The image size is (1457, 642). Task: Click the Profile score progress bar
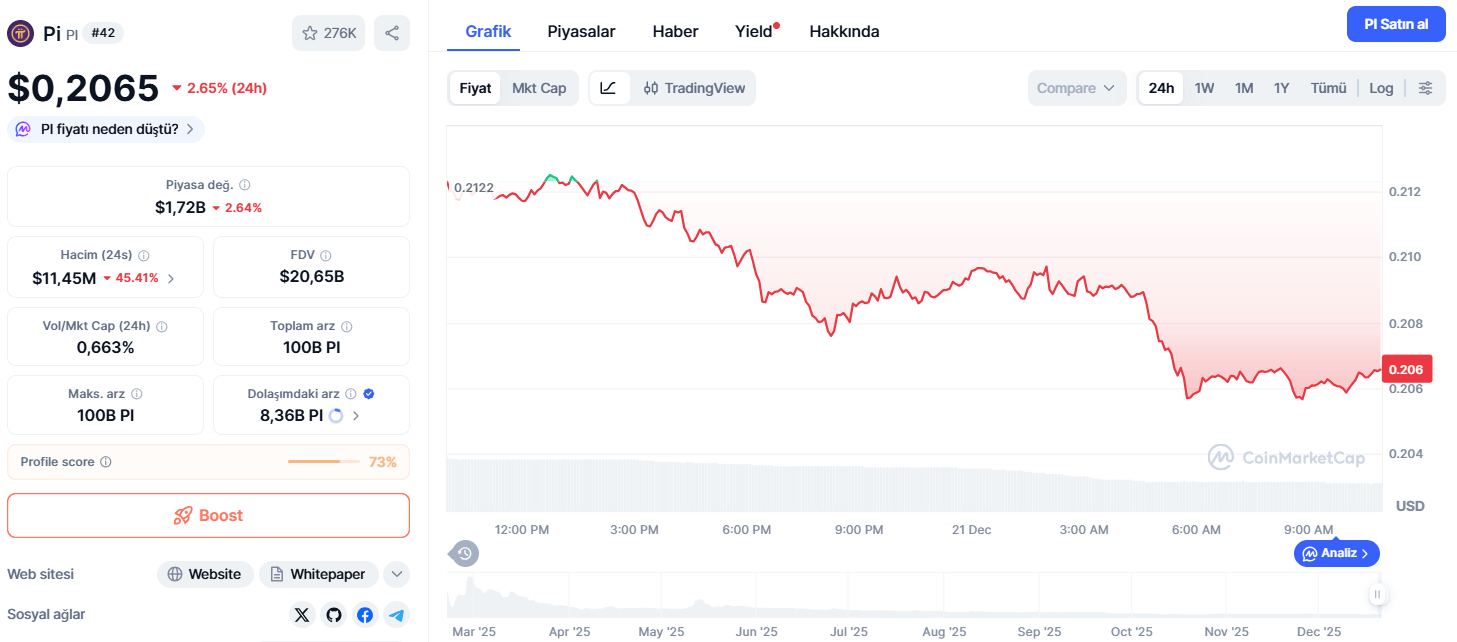point(324,462)
